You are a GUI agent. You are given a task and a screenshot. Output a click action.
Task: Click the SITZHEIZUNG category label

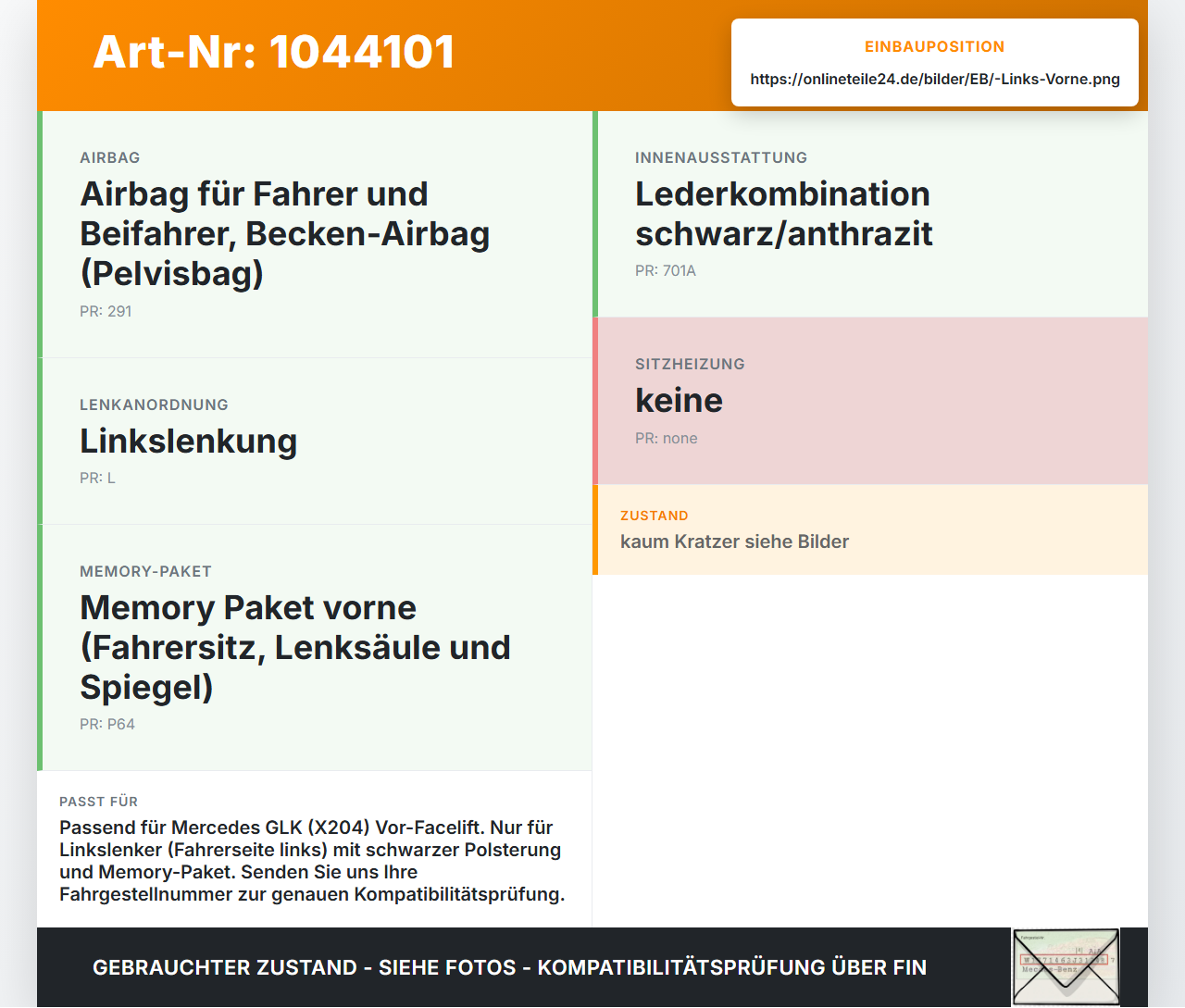point(690,365)
